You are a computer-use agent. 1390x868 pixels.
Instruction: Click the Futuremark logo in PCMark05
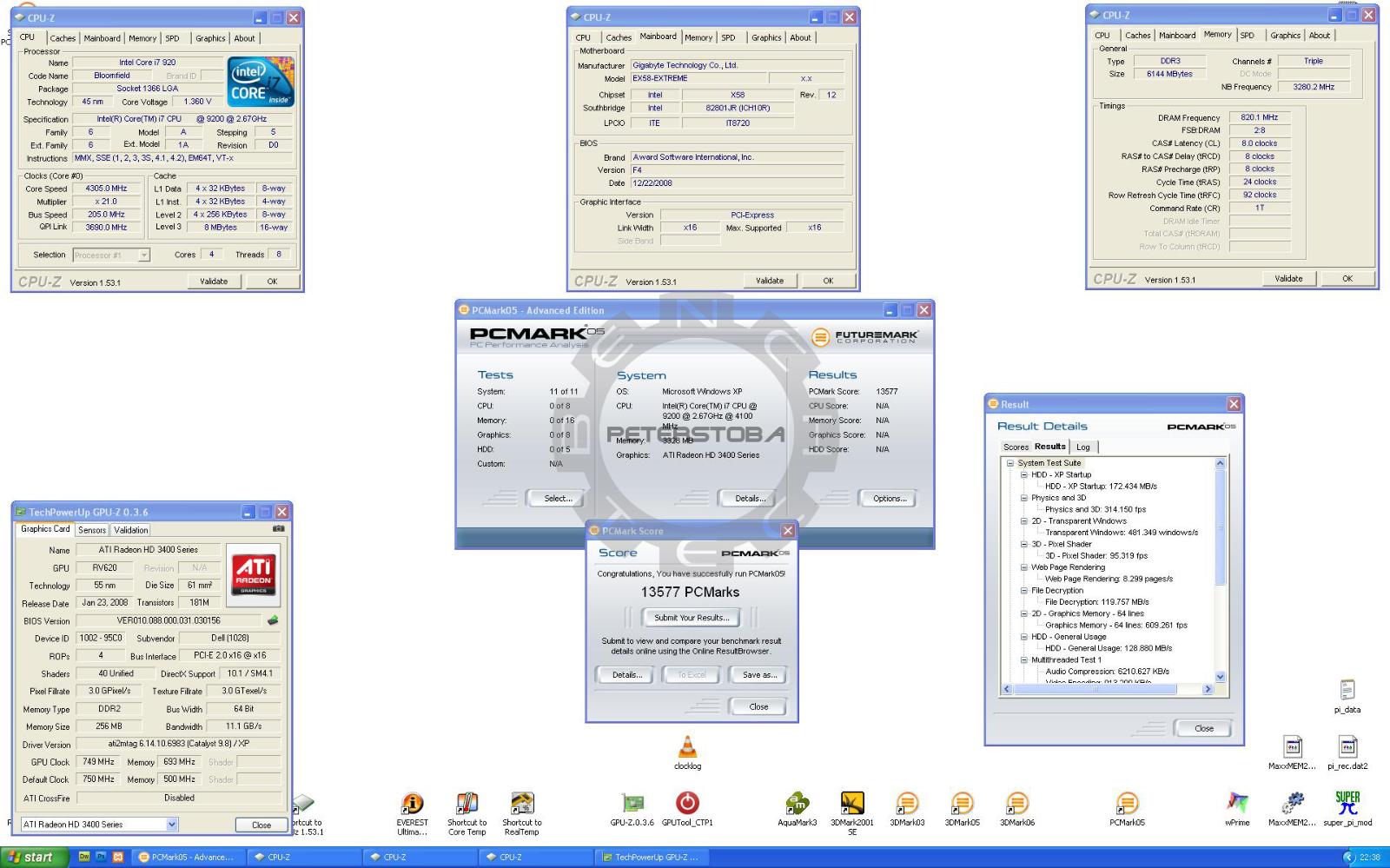coord(864,337)
